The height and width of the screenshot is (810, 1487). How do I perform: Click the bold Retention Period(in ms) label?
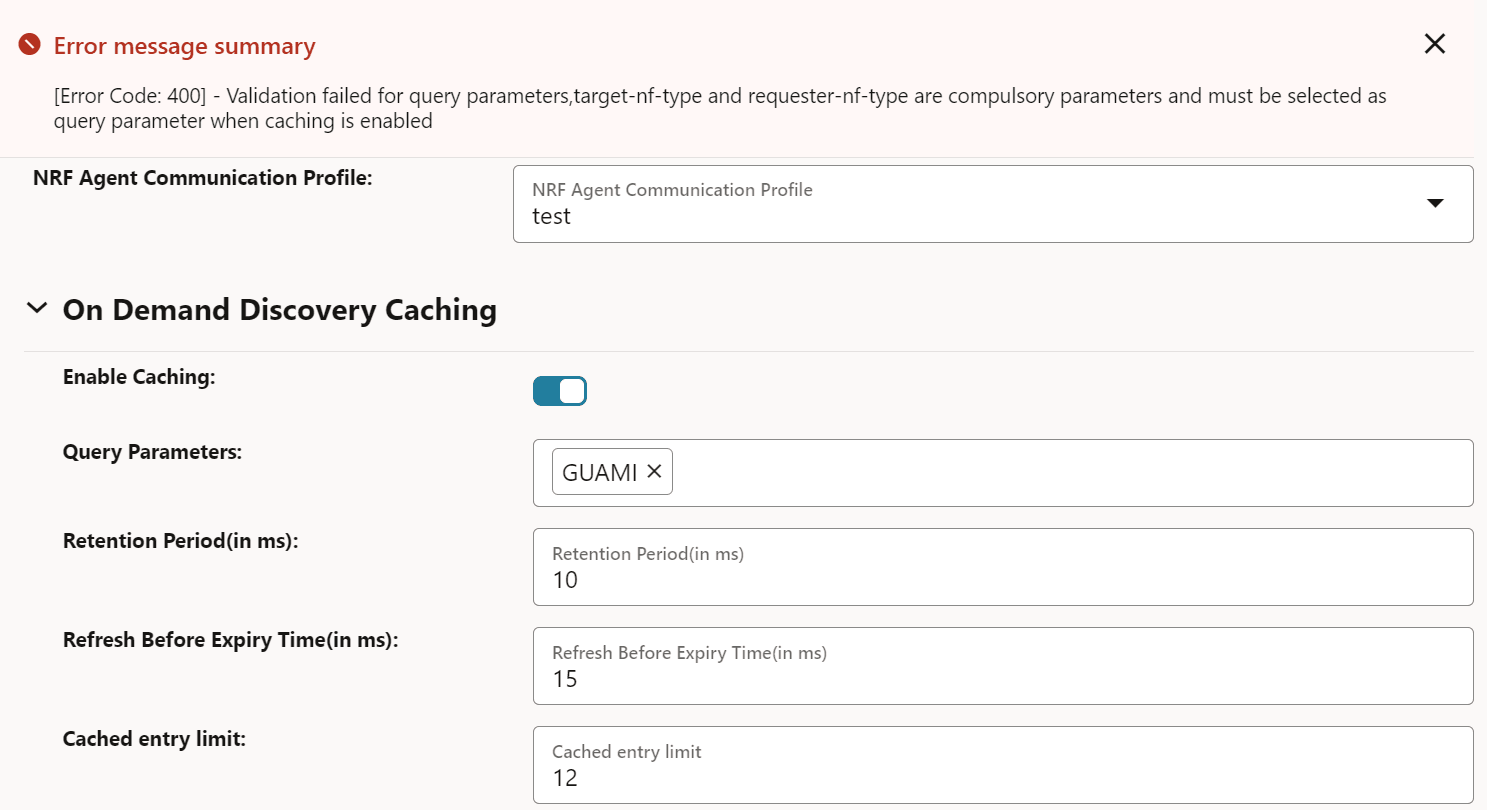(181, 541)
